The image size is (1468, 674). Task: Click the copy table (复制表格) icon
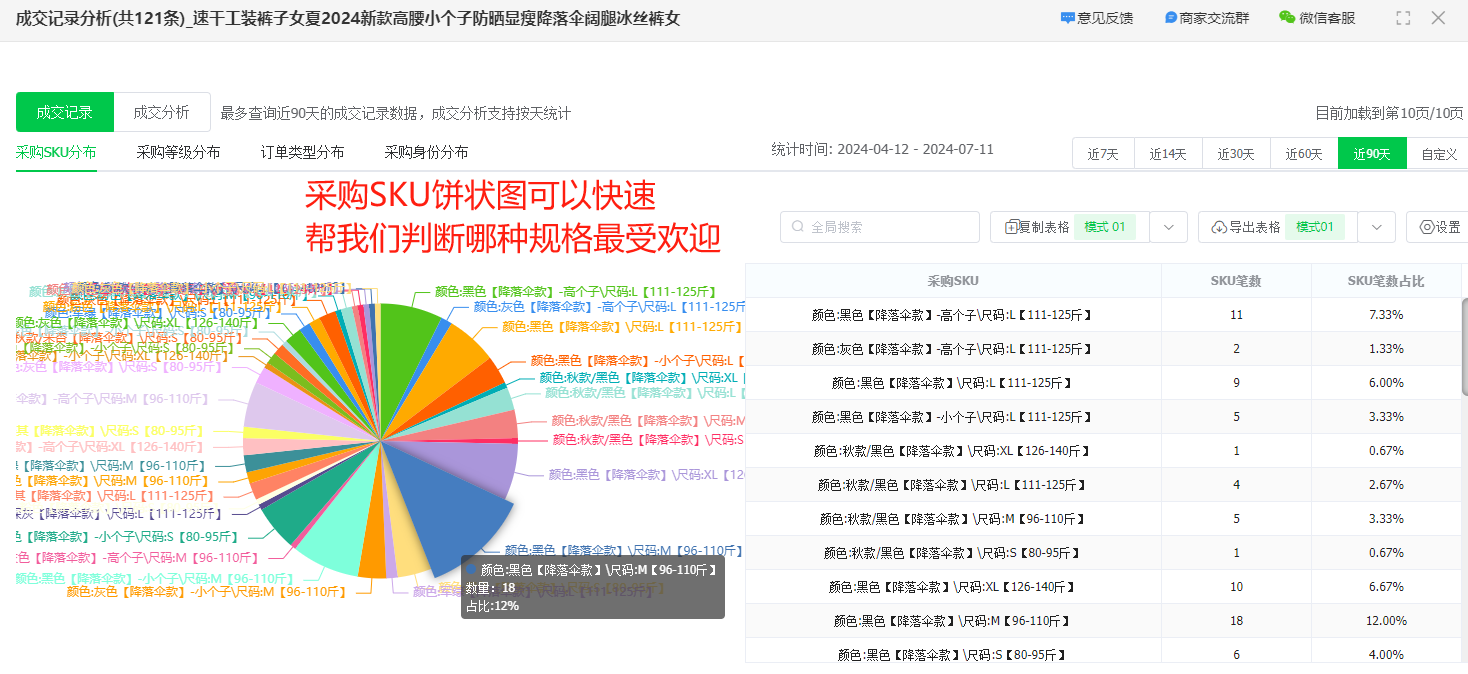1038,227
